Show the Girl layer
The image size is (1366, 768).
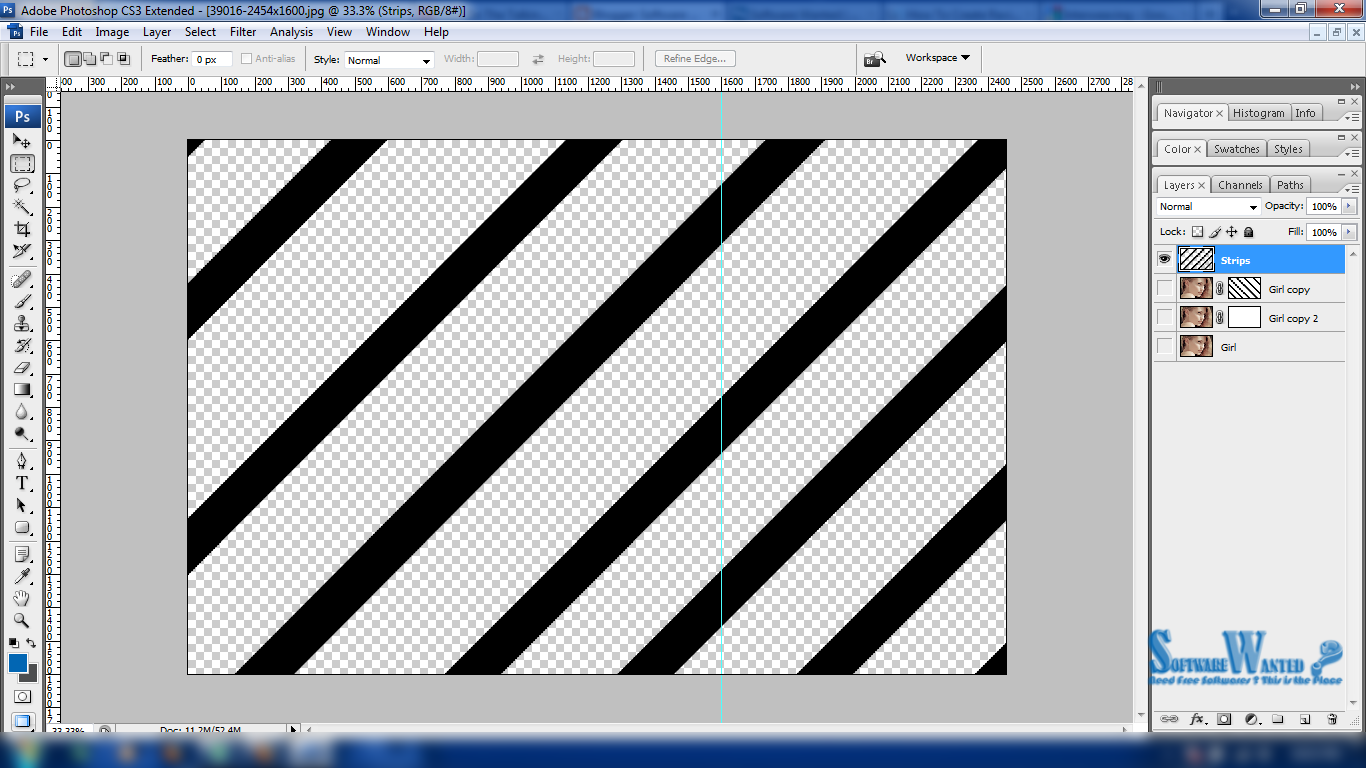tap(1163, 346)
